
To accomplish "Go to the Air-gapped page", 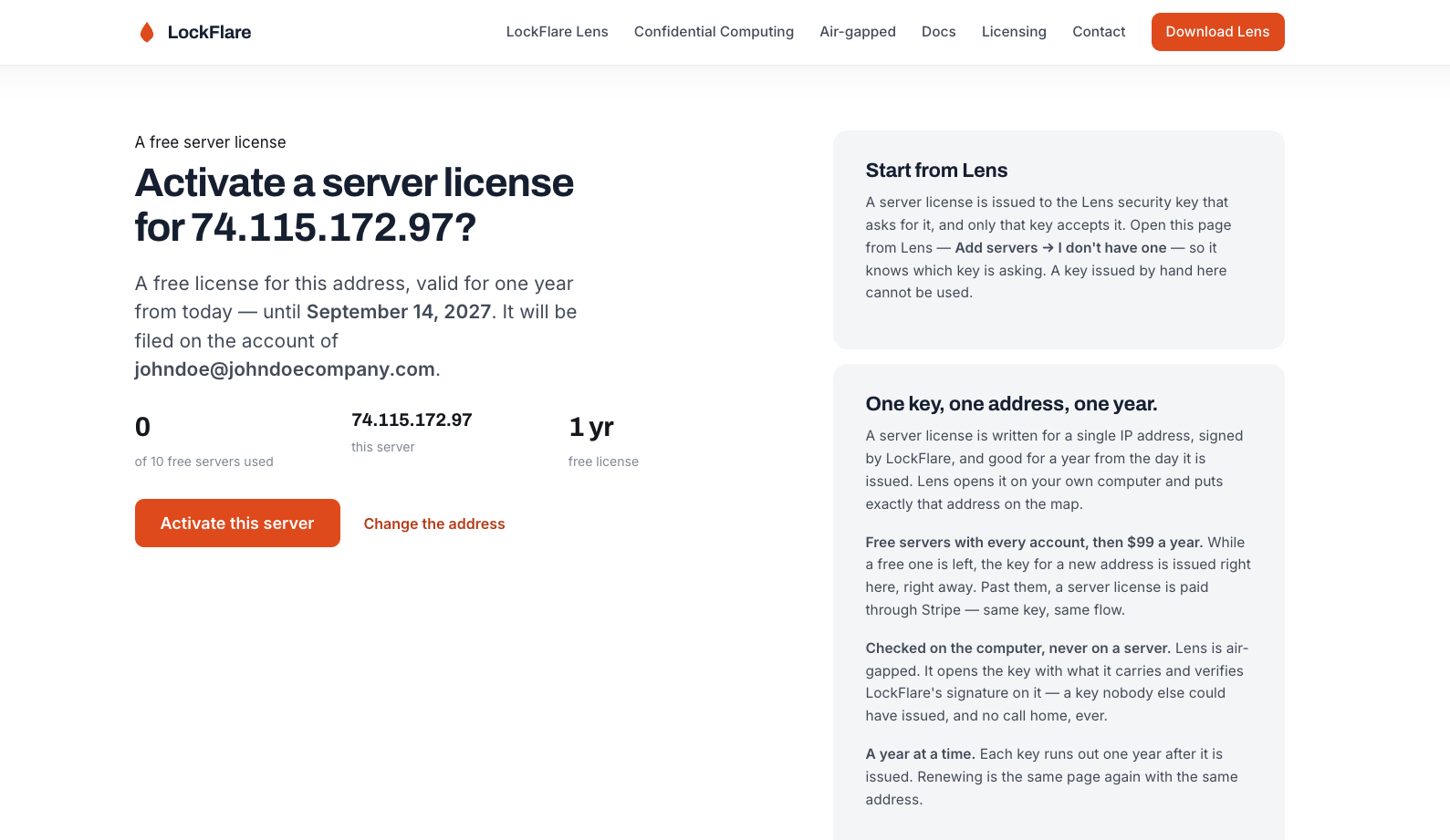I will pos(858,32).
